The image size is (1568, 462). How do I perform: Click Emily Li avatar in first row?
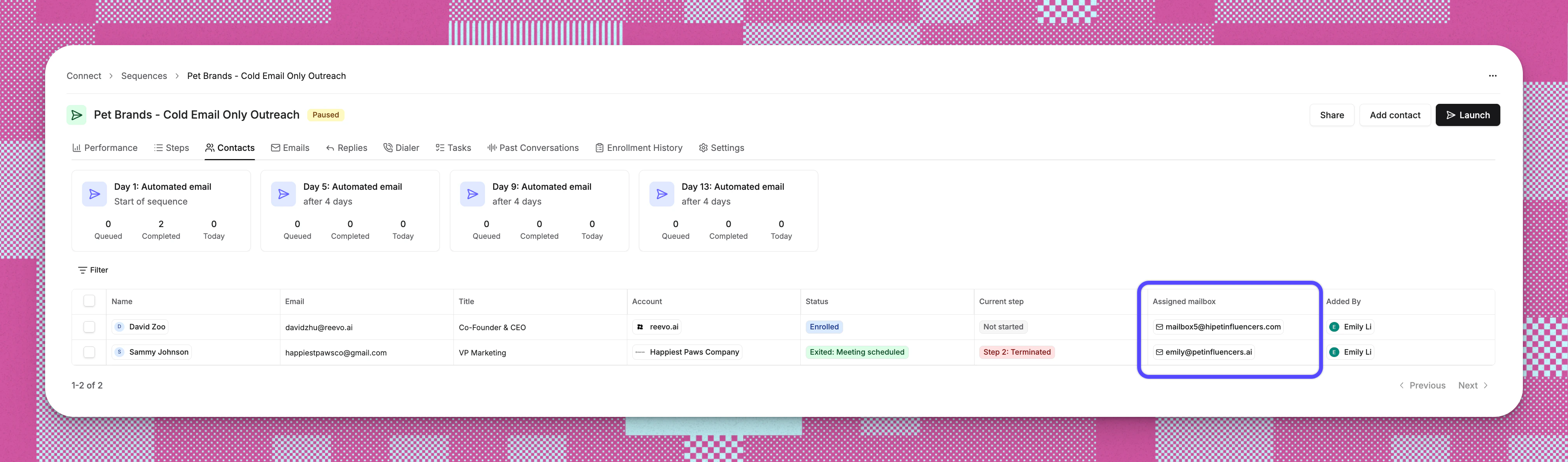[x=1334, y=327]
